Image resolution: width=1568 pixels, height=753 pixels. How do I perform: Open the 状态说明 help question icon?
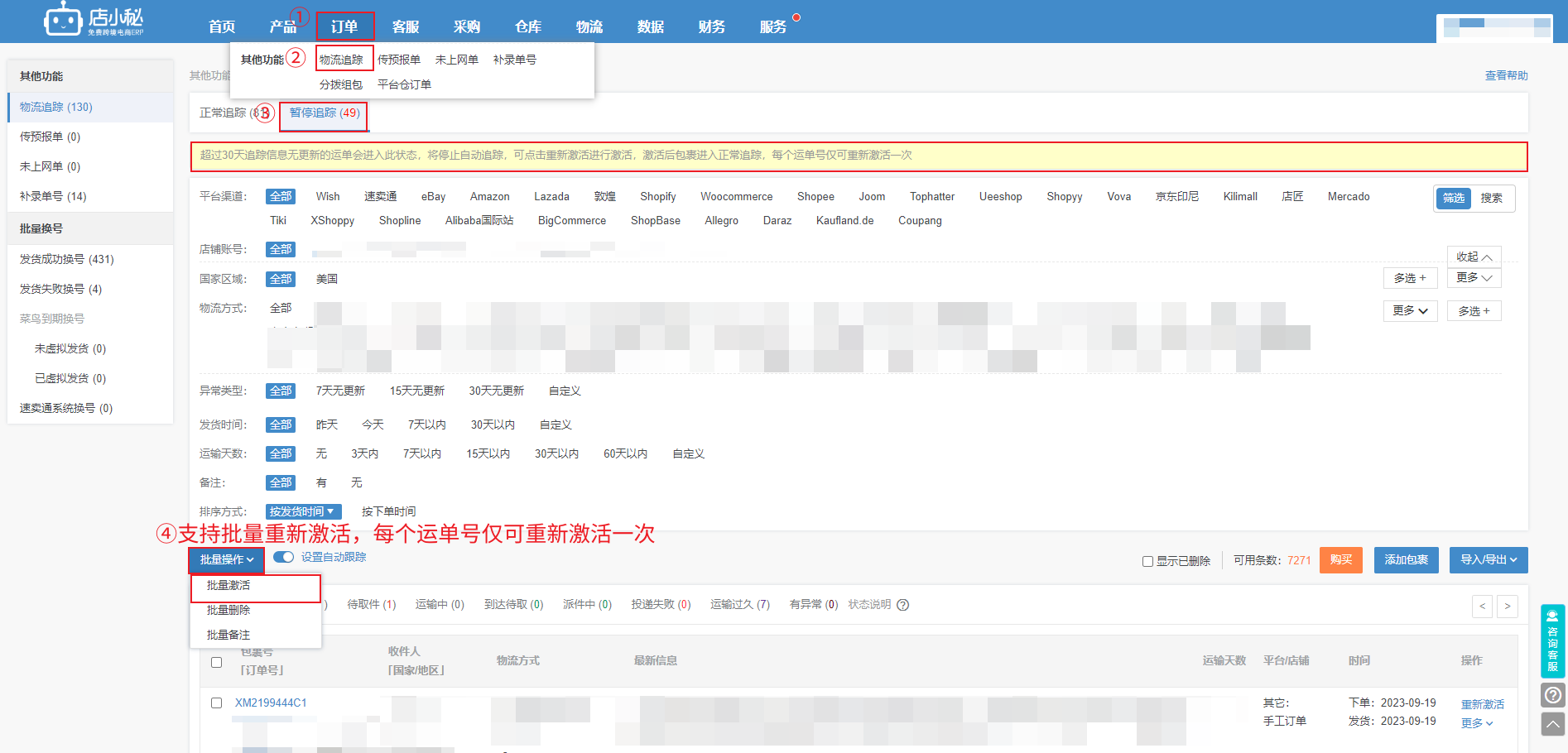tap(903, 605)
